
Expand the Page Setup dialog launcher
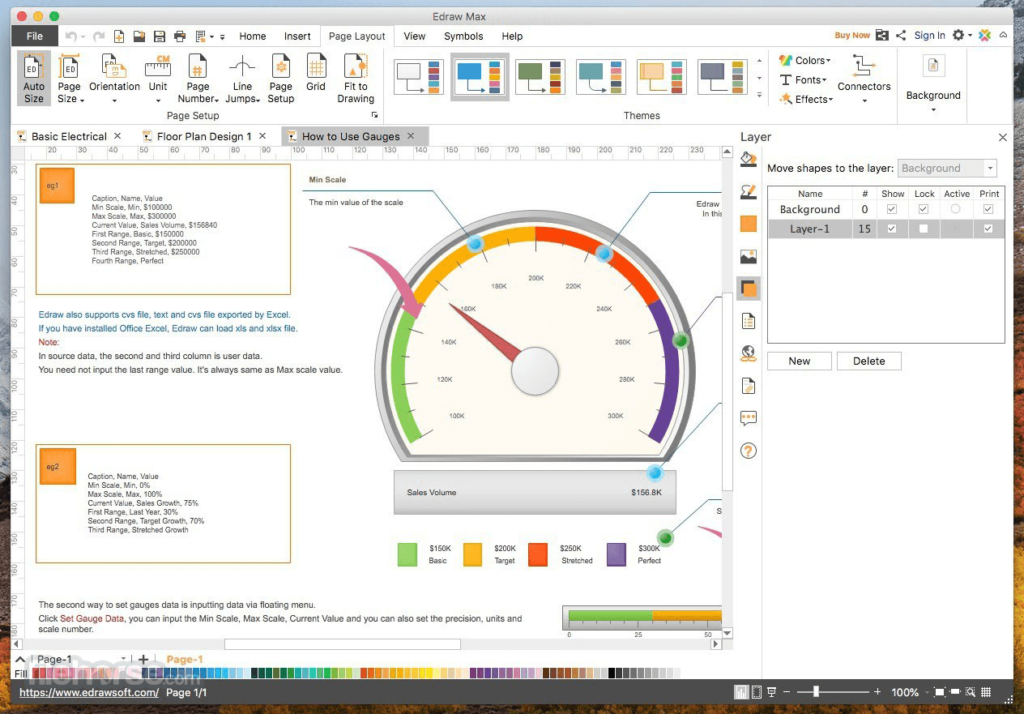coord(375,115)
